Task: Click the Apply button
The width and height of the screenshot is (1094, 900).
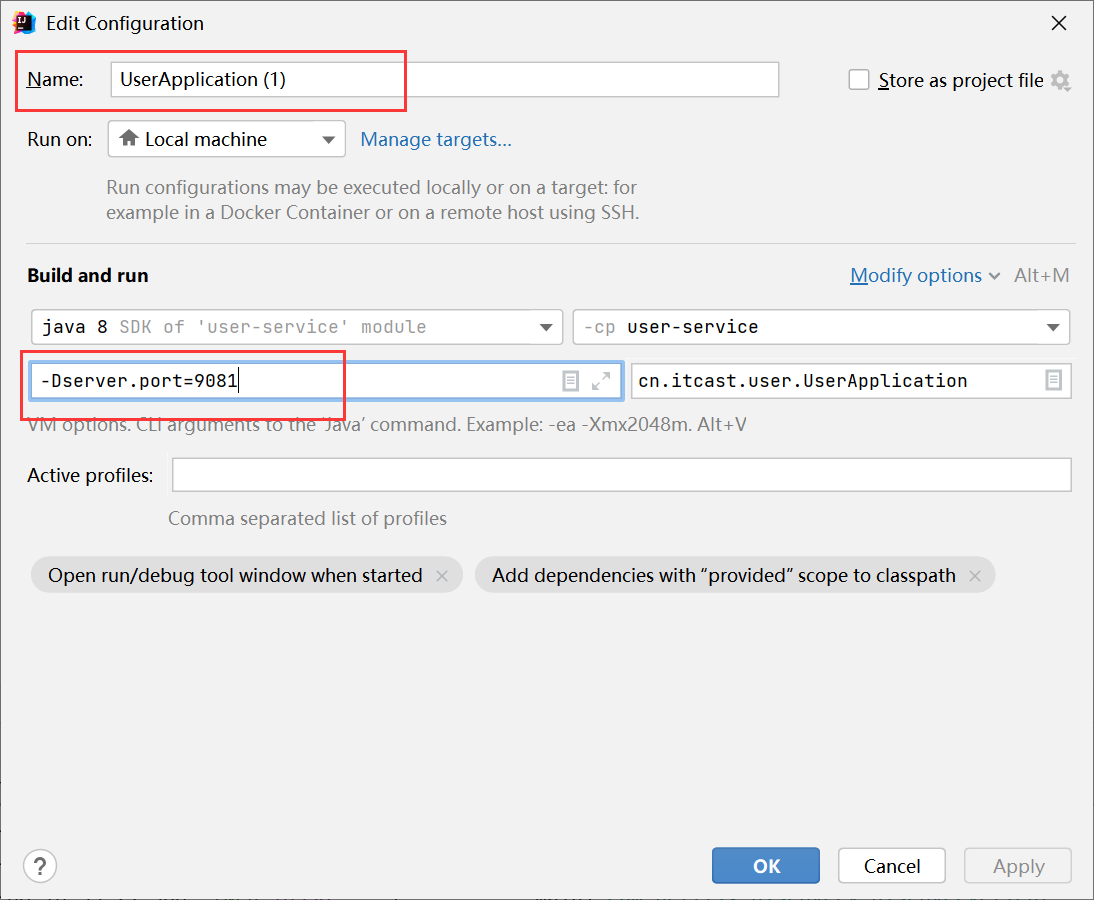Action: tap(1018, 866)
